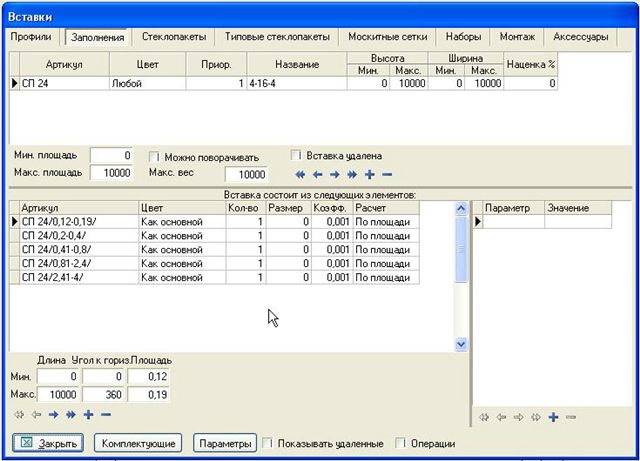Viewport: 640px width, 461px height.
Task: Click the plus icon under the elements table
Action: click(88, 414)
